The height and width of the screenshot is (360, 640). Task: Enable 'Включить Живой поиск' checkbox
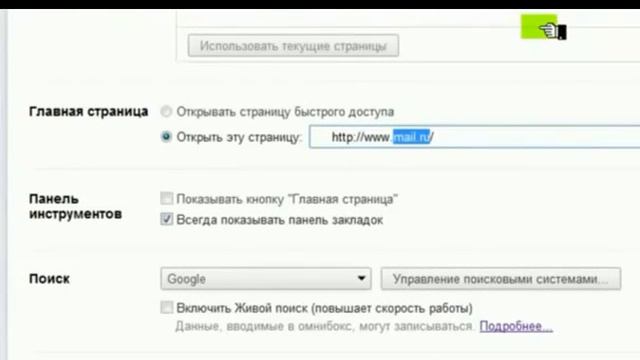[167, 307]
